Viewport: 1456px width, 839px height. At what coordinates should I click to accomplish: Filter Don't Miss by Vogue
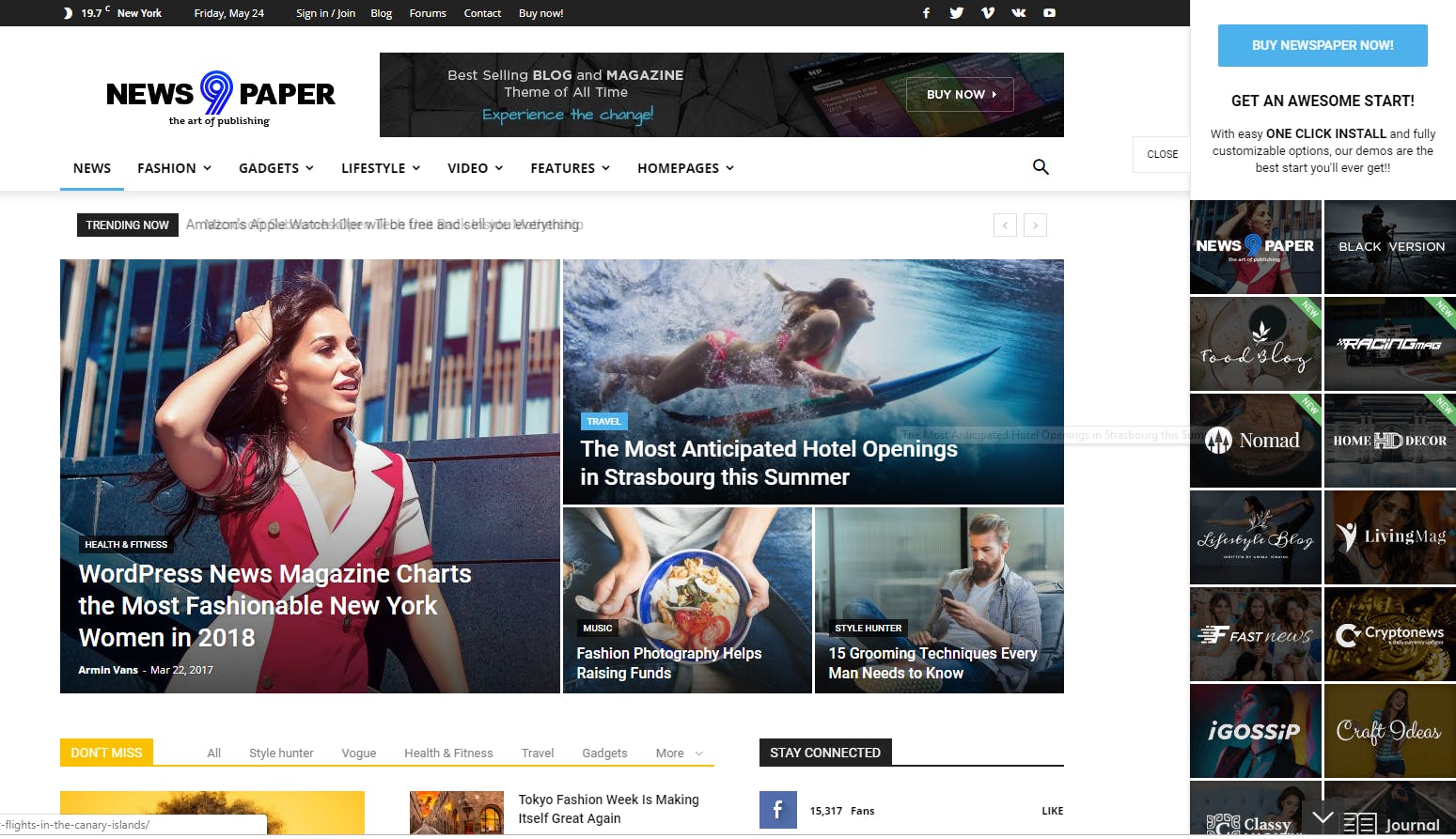coord(359,754)
